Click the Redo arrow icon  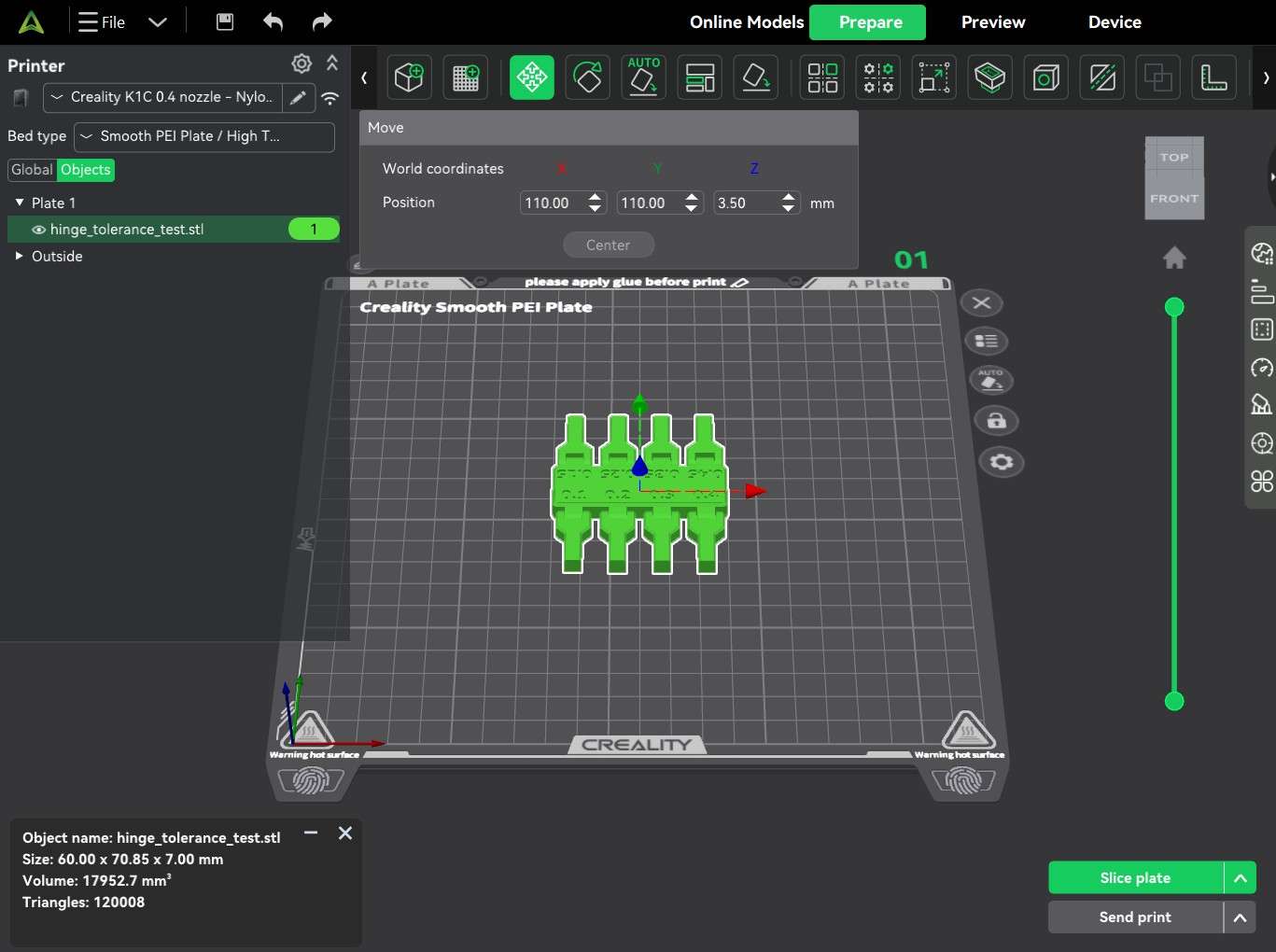(322, 21)
